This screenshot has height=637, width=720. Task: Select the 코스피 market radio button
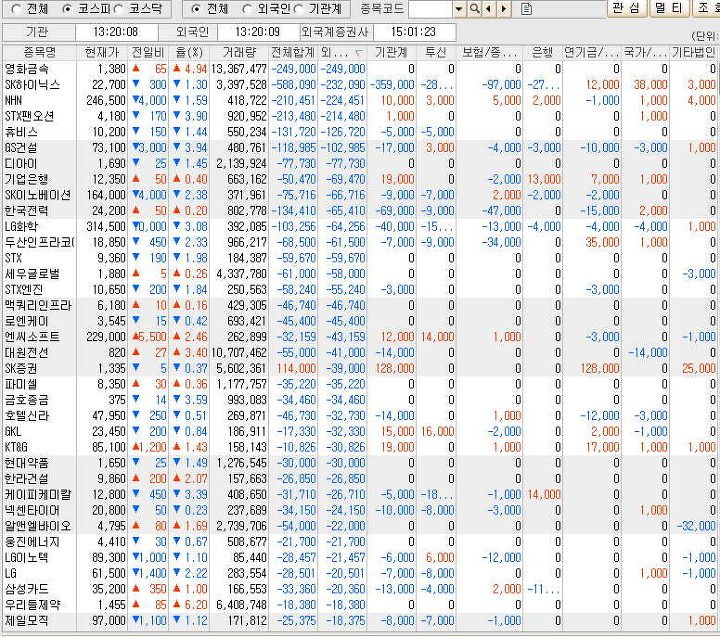coord(67,9)
